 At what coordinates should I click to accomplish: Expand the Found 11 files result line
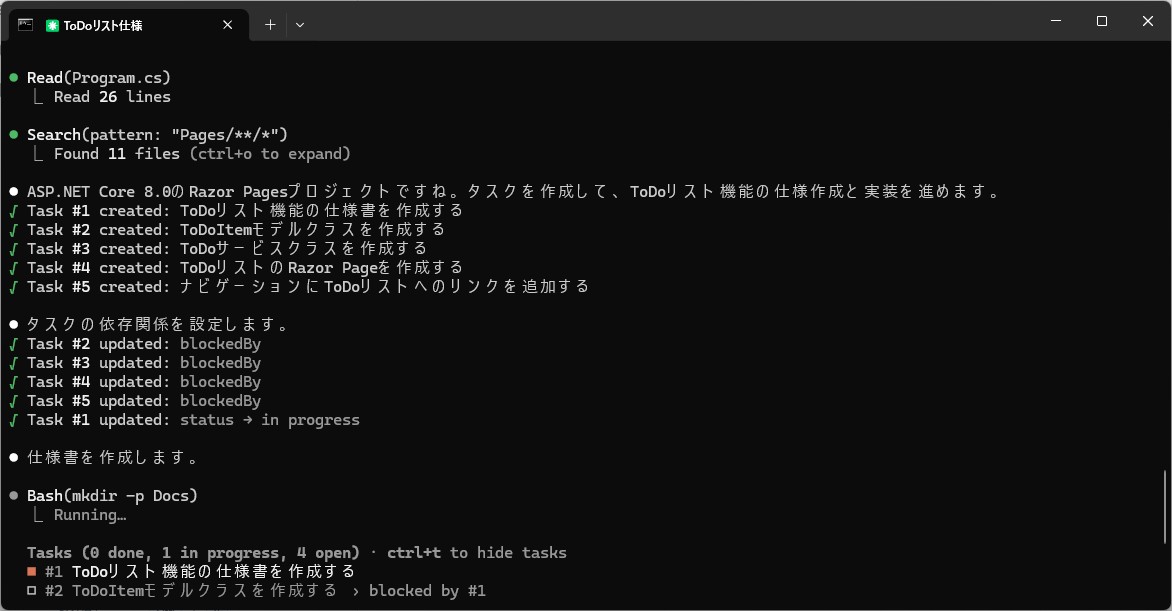pos(202,154)
